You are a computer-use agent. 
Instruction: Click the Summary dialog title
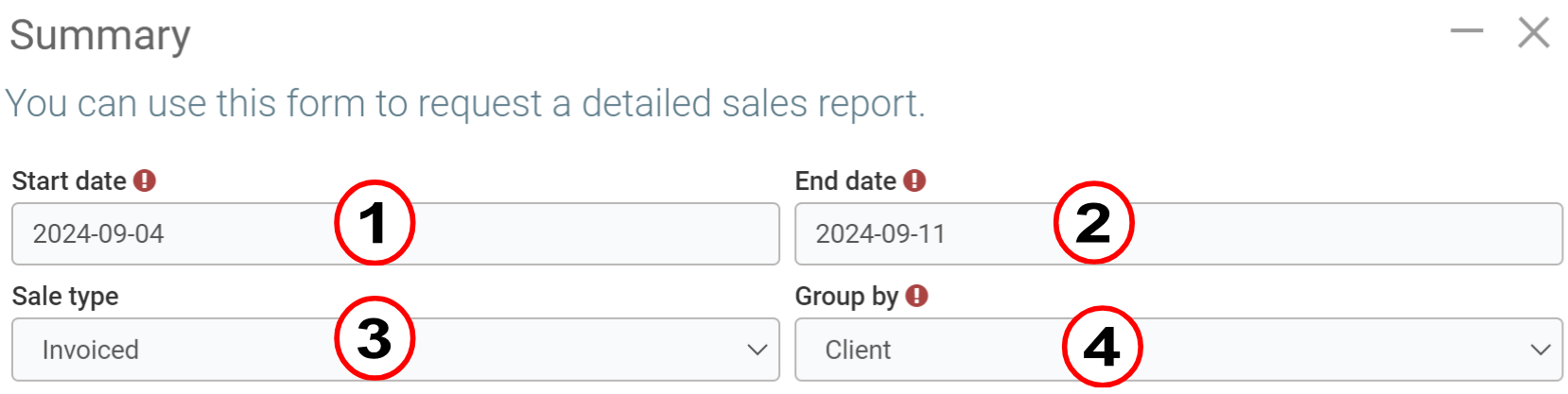[x=100, y=36]
